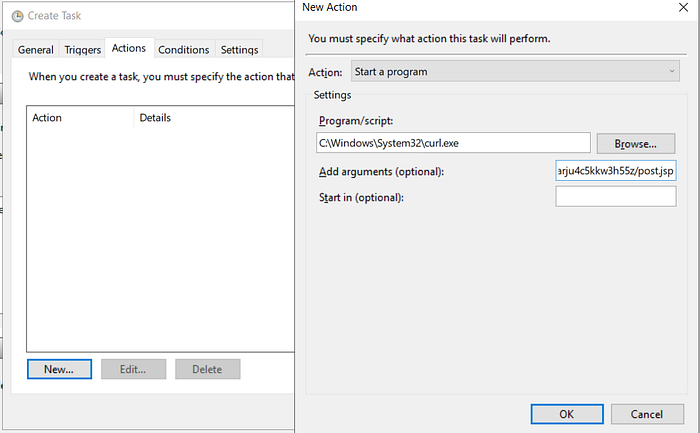
Task: Click the Browse... button
Action: [636, 144]
